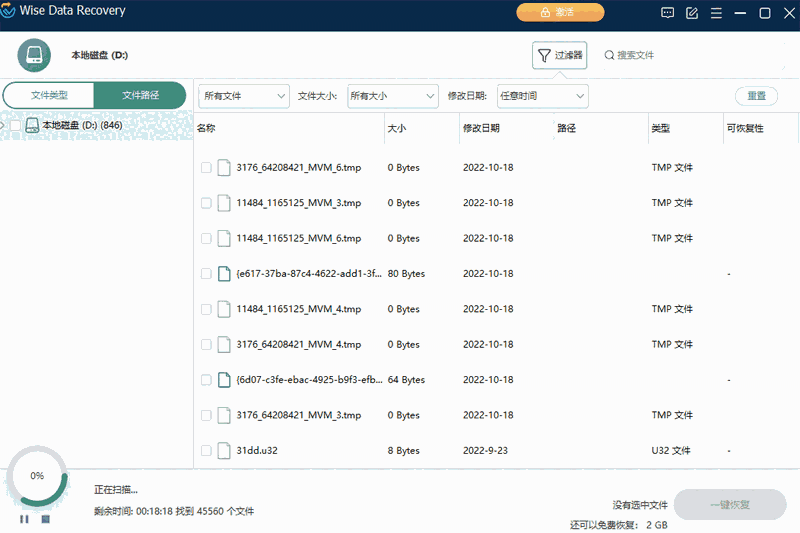Click the edit note icon in title bar
The image size is (800, 533).
pos(692,13)
